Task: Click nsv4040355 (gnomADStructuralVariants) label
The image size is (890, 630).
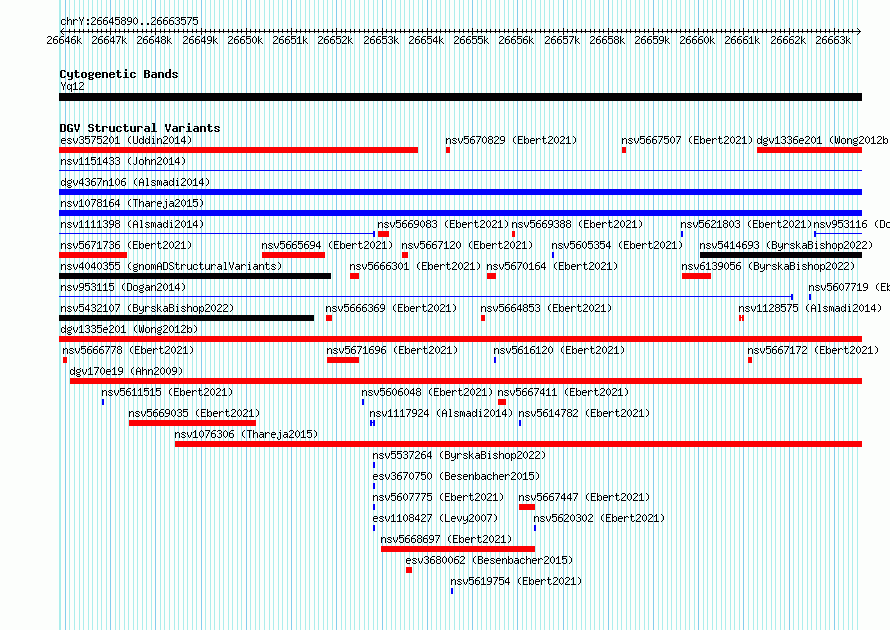Action: [x=171, y=266]
